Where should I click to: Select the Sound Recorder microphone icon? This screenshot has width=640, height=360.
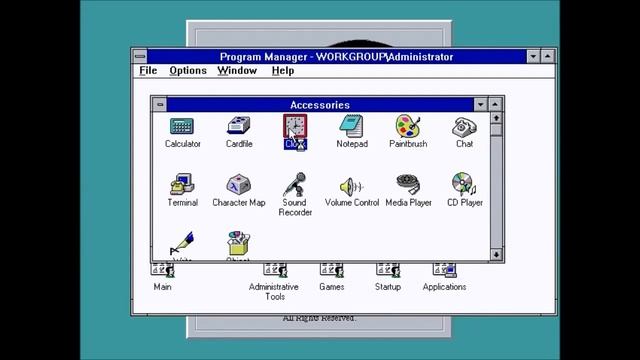(295, 184)
